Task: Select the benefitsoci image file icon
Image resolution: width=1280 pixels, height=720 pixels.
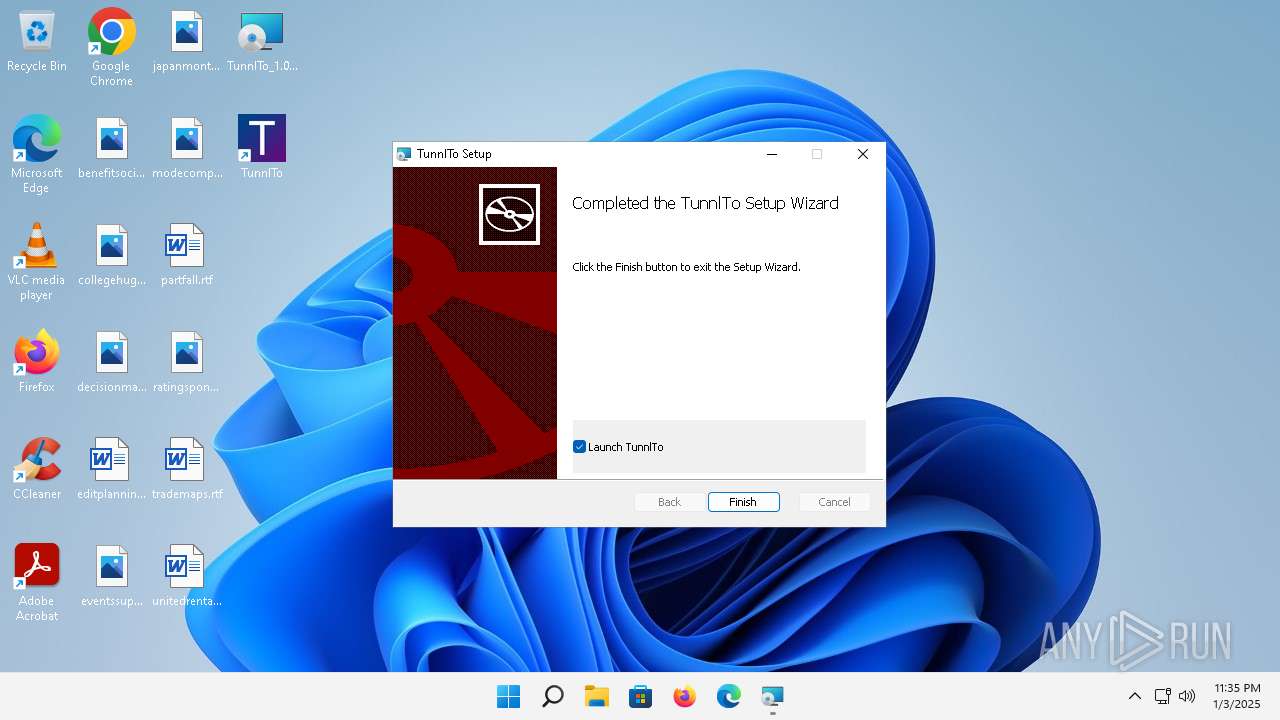Action: (x=111, y=148)
